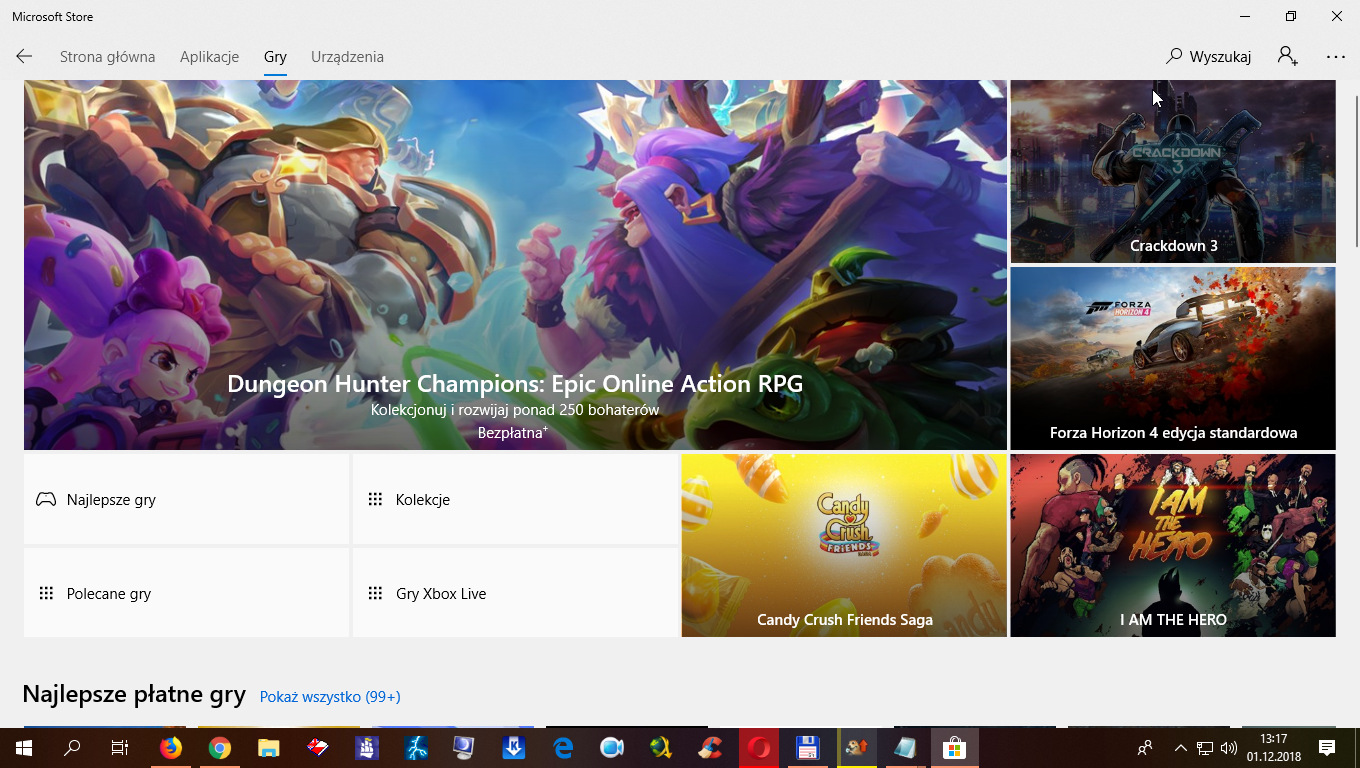
Task: Click the Bezpłatna price label
Action: (x=512, y=433)
